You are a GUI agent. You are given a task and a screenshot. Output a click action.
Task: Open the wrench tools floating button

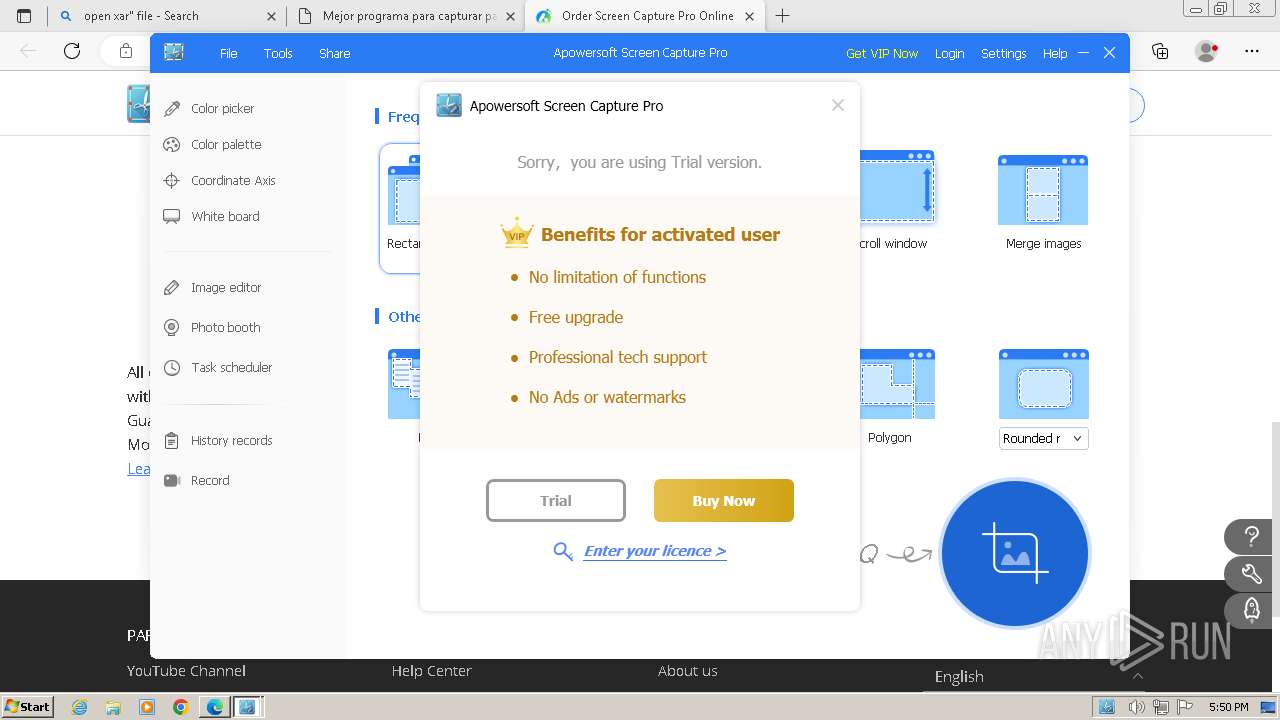1251,573
